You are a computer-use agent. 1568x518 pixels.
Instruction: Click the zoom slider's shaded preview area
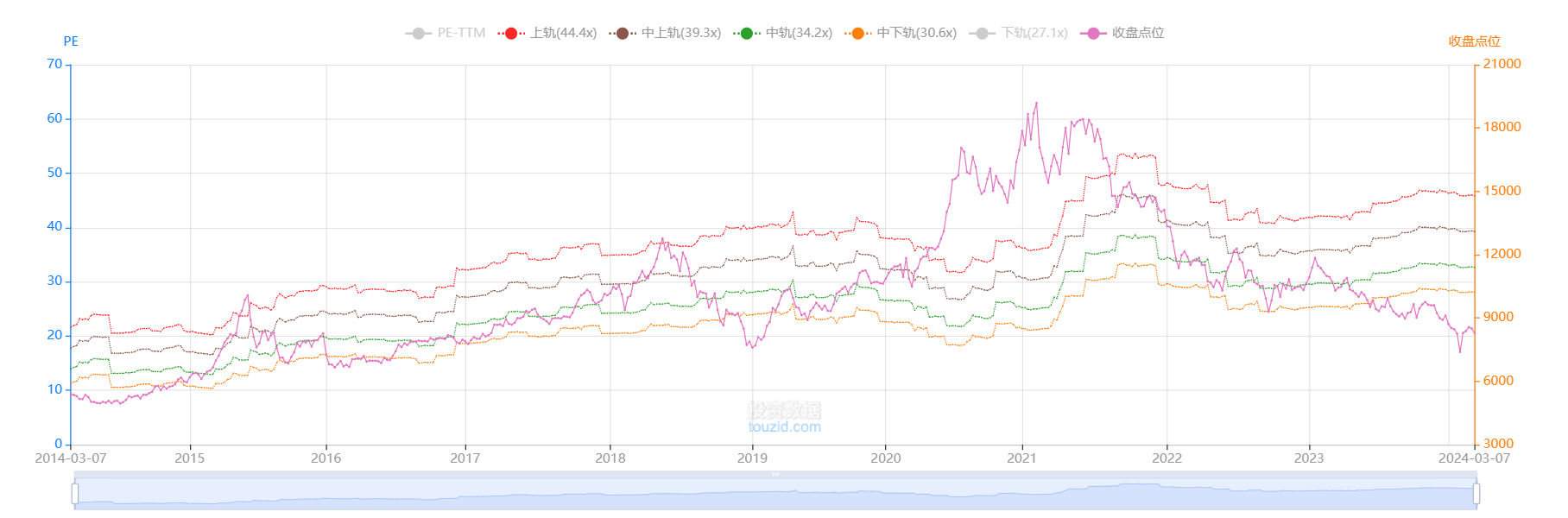click(777, 496)
